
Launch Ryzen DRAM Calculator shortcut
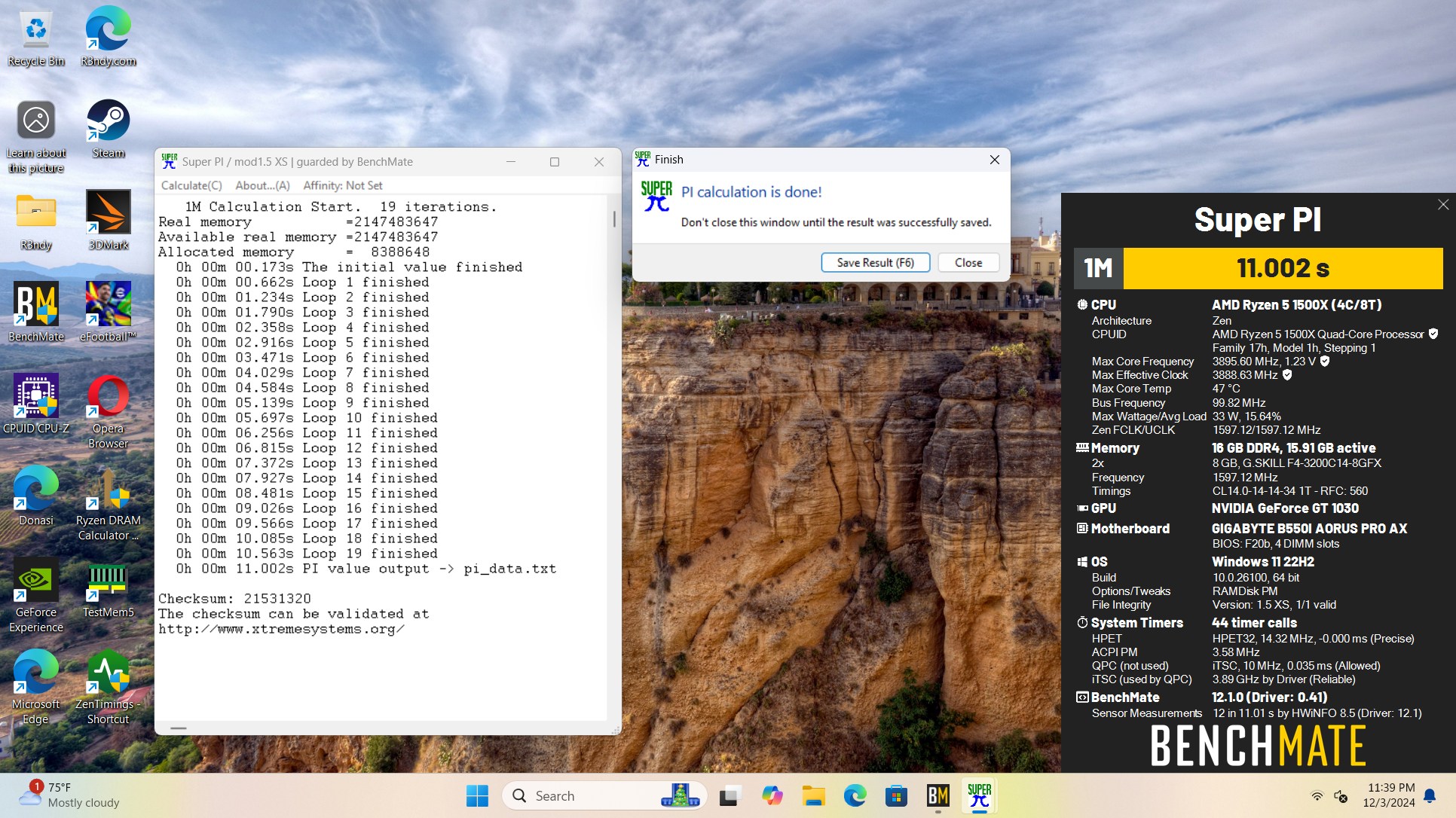pos(108,505)
